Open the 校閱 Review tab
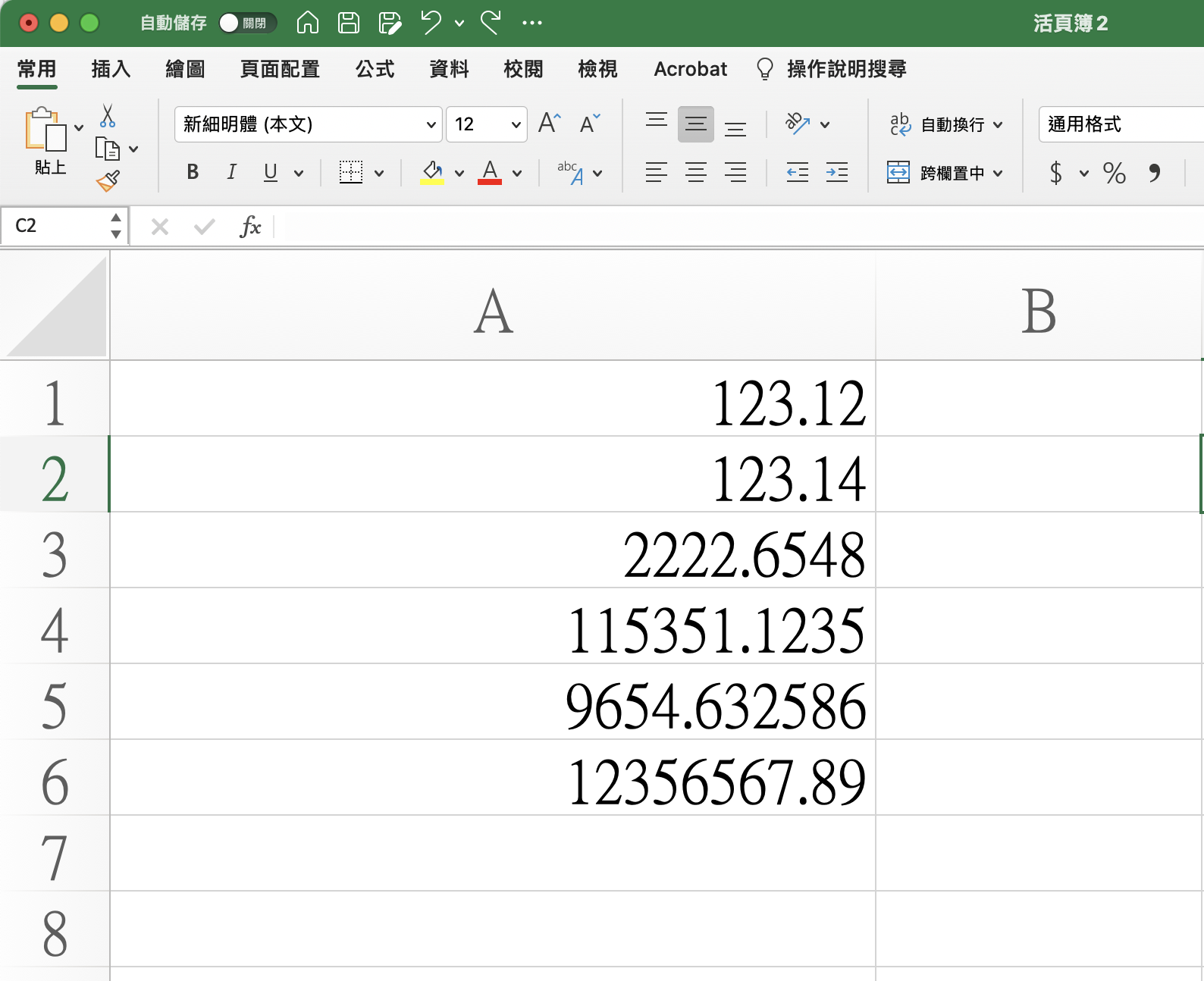The width and height of the screenshot is (1204, 981). click(x=523, y=69)
